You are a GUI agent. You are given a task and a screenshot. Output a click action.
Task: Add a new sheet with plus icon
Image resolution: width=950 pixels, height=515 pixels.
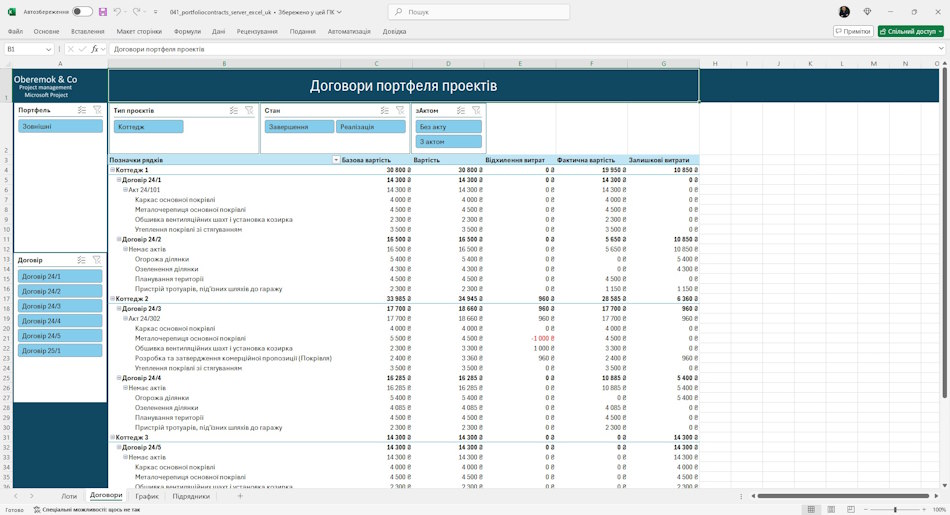point(240,496)
